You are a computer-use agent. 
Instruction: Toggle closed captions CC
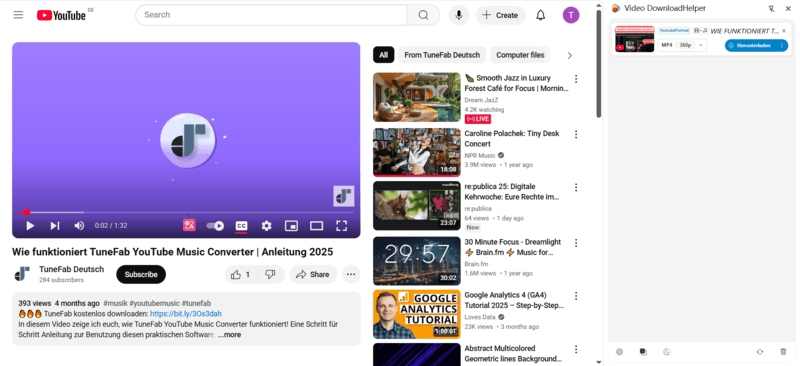coord(241,226)
